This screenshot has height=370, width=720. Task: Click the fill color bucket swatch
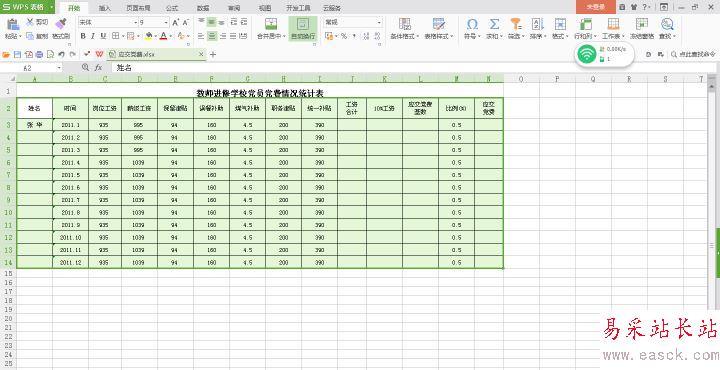[x=148, y=36]
